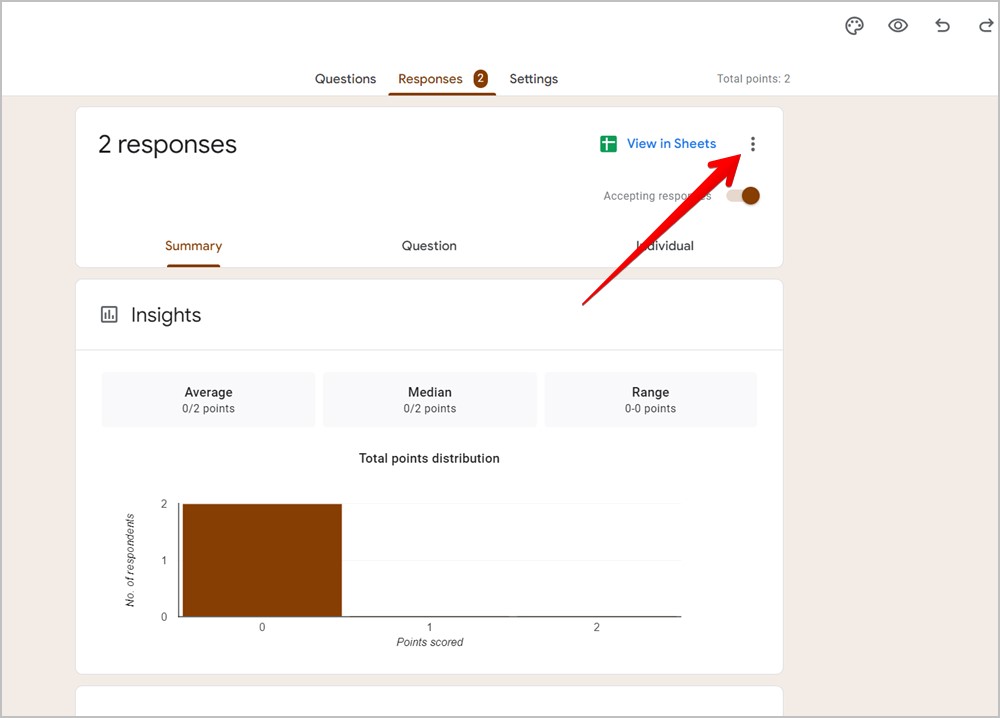
Task: Click the brown bar in the distribution chart
Action: click(x=262, y=560)
